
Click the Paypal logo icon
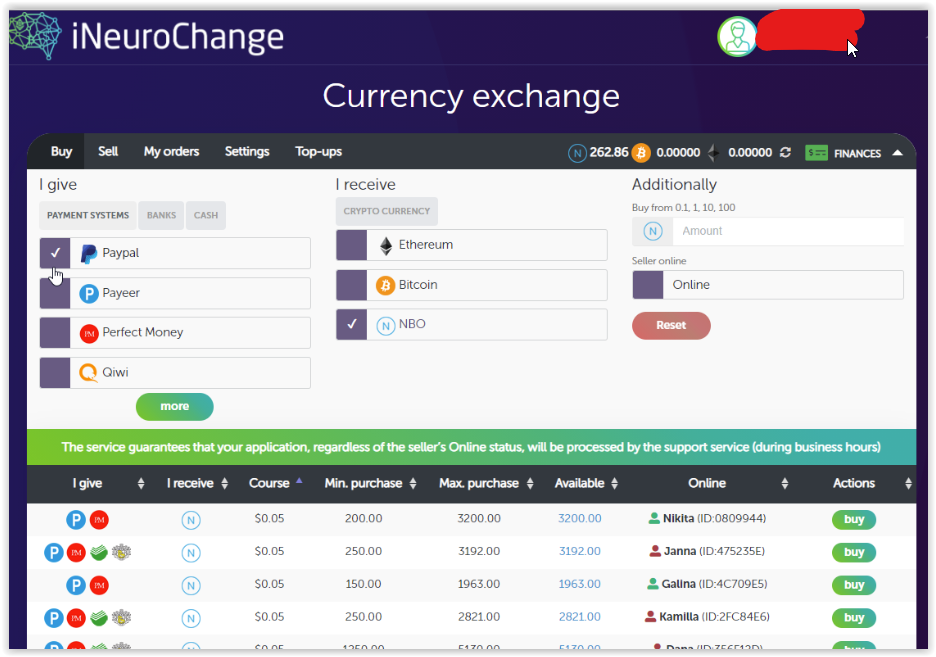pos(88,254)
